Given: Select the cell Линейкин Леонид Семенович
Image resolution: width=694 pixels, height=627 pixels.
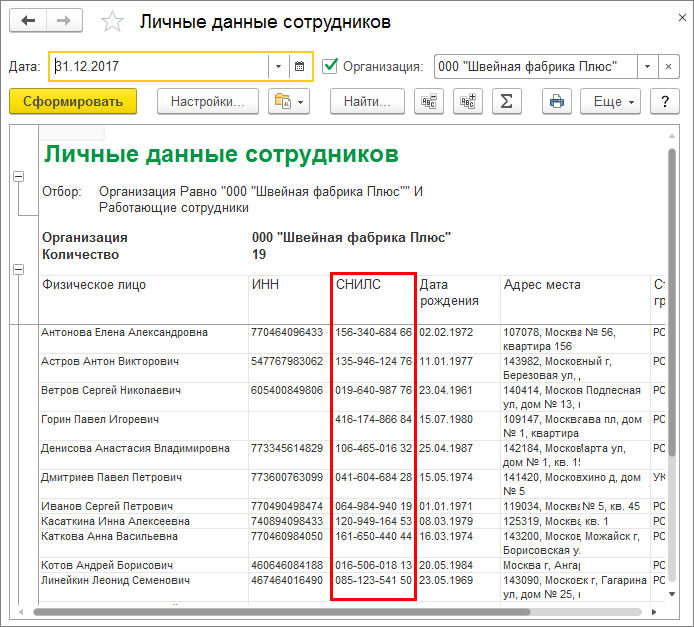Looking at the screenshot, I should click(x=143, y=587).
